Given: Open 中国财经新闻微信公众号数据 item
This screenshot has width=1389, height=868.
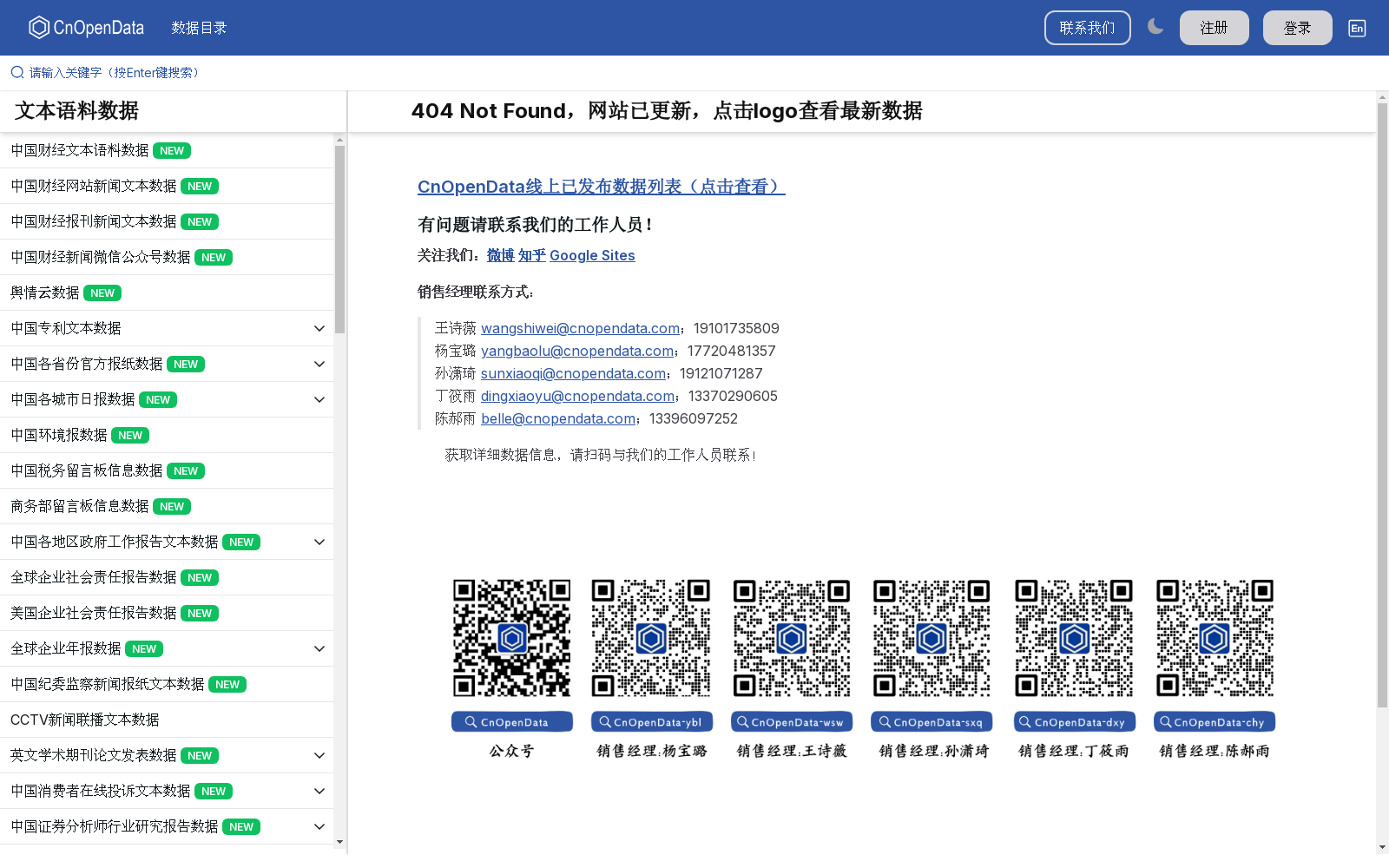Looking at the screenshot, I should tap(167, 257).
